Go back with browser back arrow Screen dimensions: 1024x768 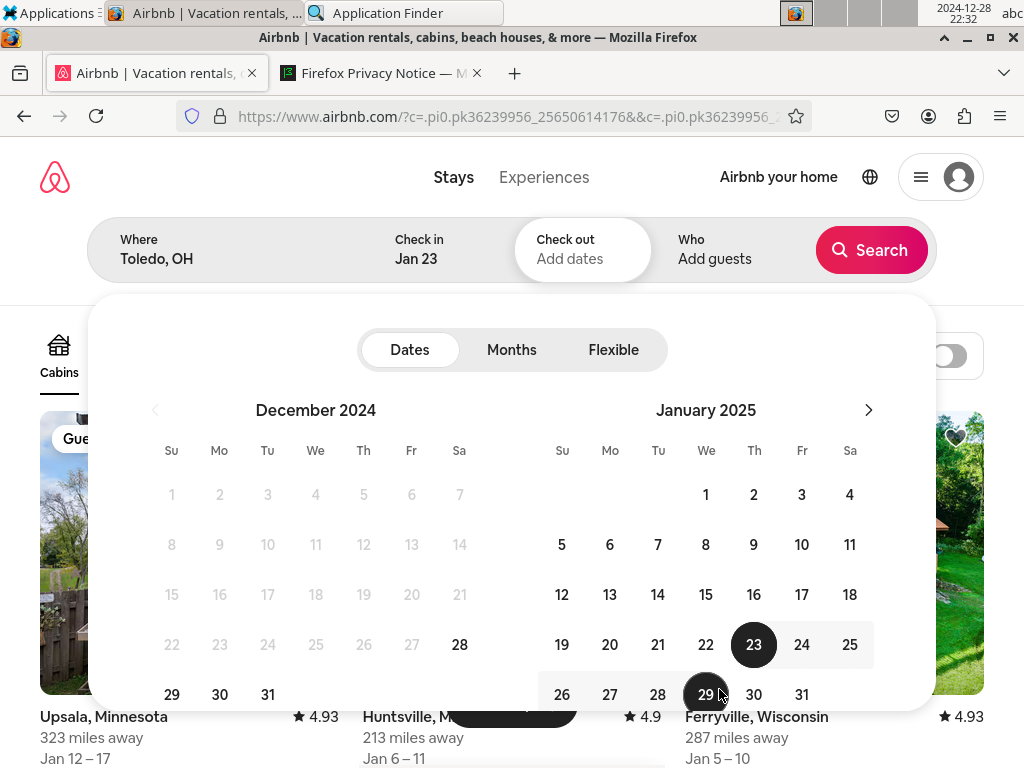[24, 116]
